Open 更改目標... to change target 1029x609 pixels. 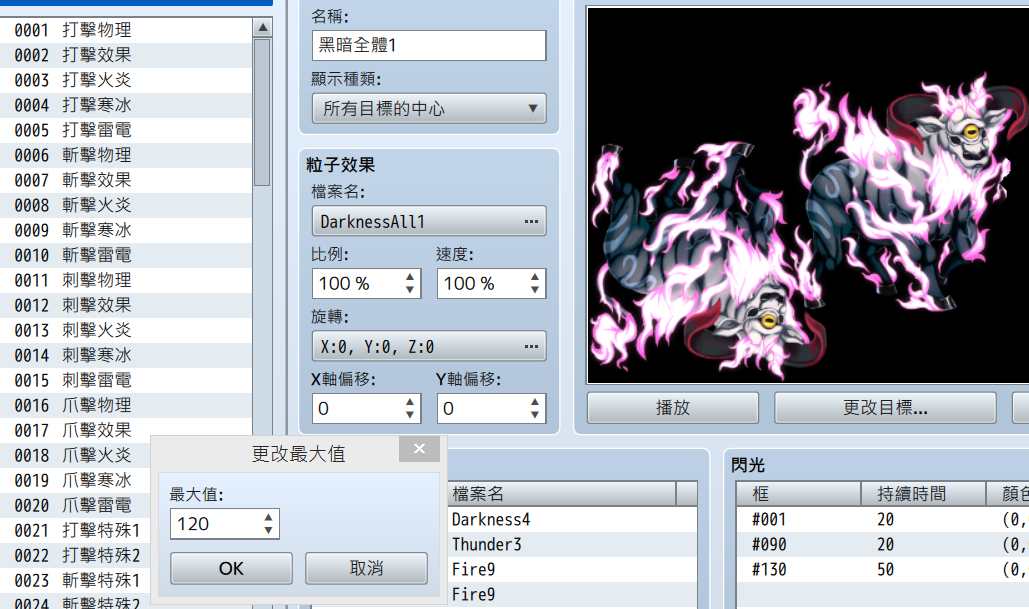(885, 408)
